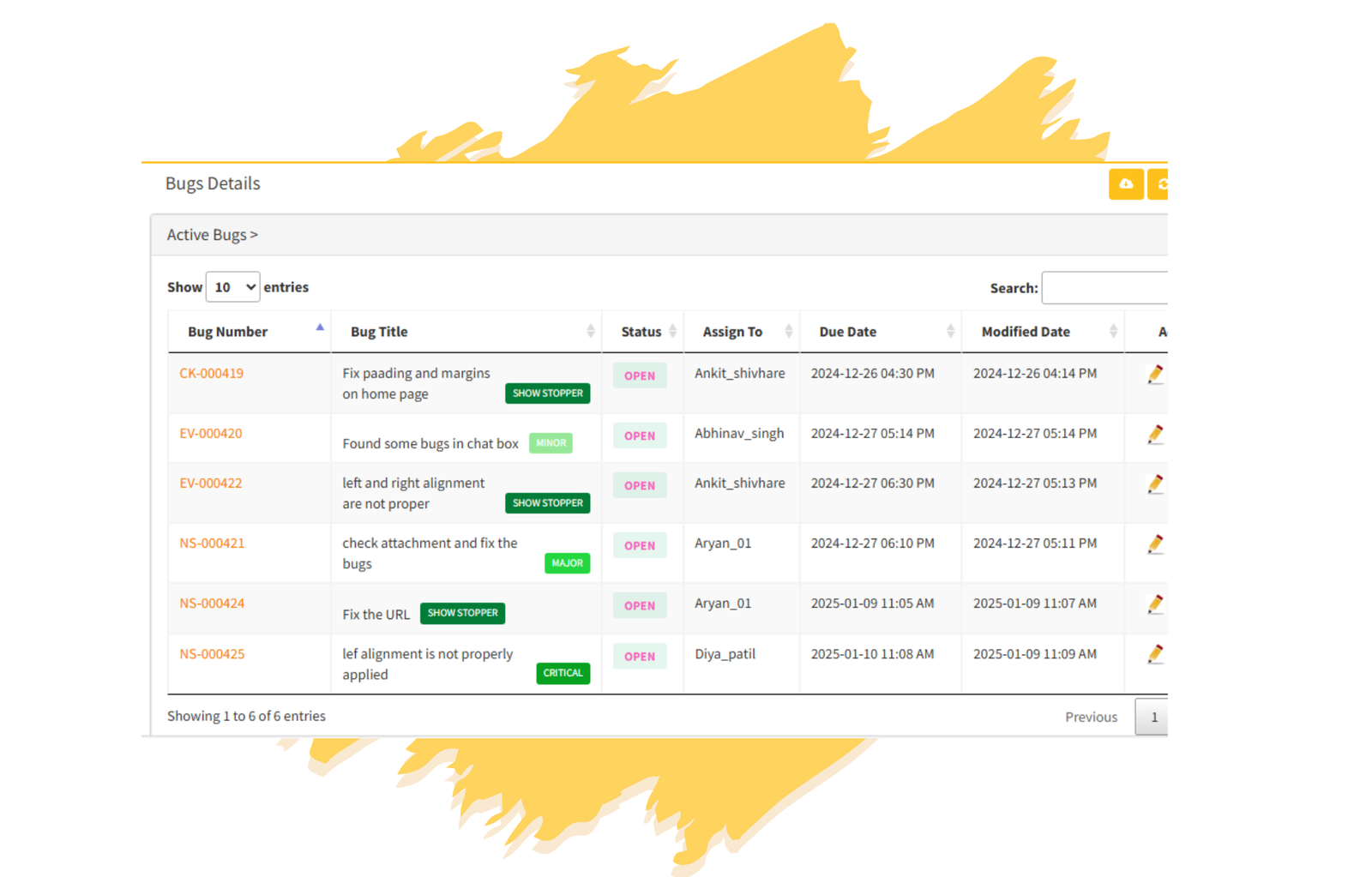This screenshot has width=1372, height=877.
Task: Sort table by Assign To column
Action: click(732, 332)
